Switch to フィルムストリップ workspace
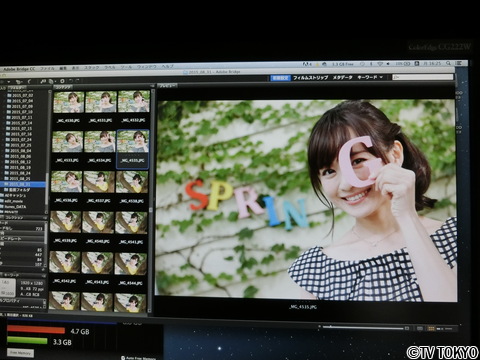The image size is (480, 360). point(311,78)
